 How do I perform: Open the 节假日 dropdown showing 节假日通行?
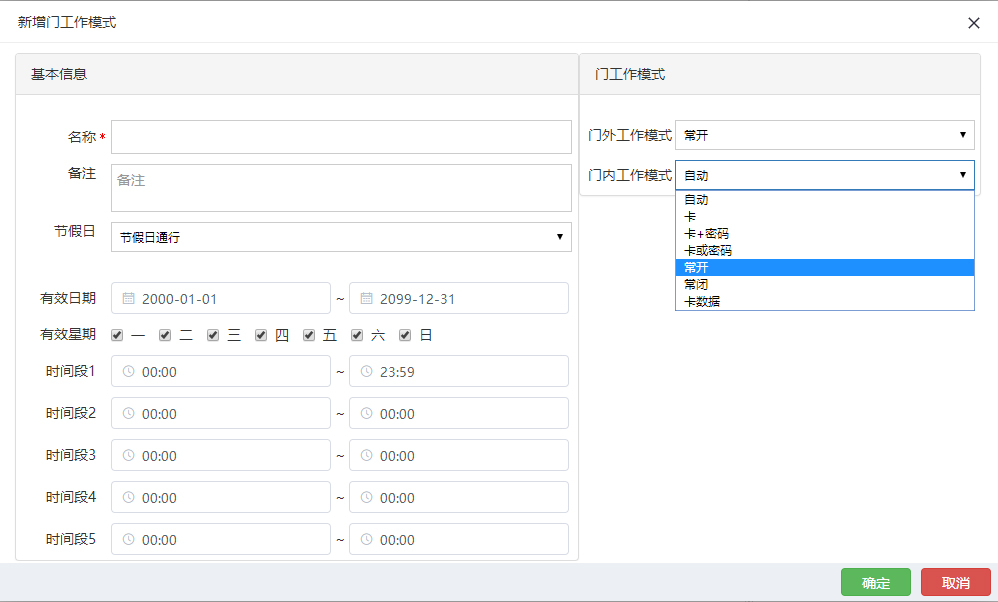pyautogui.click(x=341, y=237)
